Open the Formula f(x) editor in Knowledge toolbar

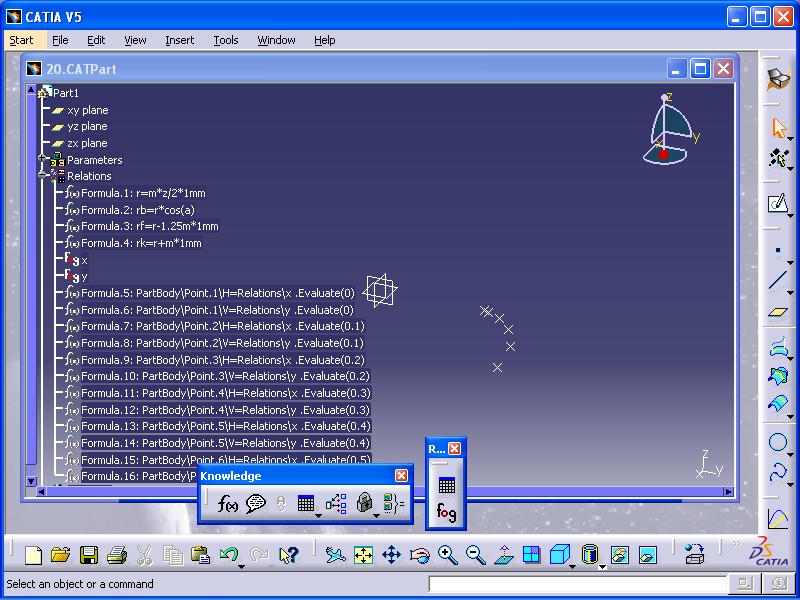click(x=227, y=504)
